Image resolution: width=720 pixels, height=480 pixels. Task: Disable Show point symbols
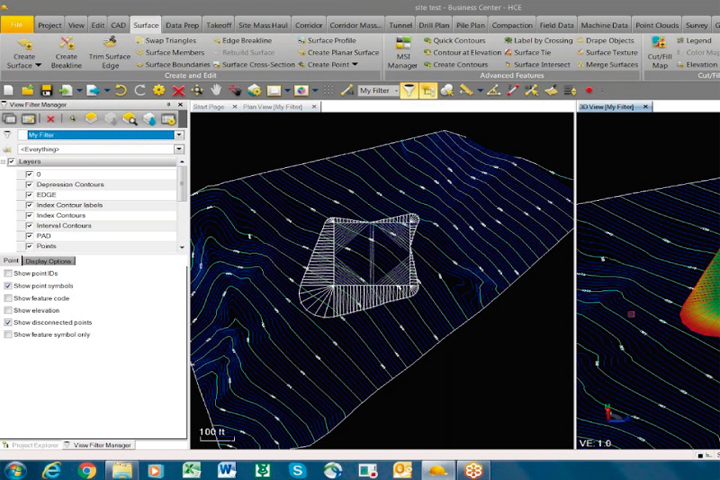point(8,286)
